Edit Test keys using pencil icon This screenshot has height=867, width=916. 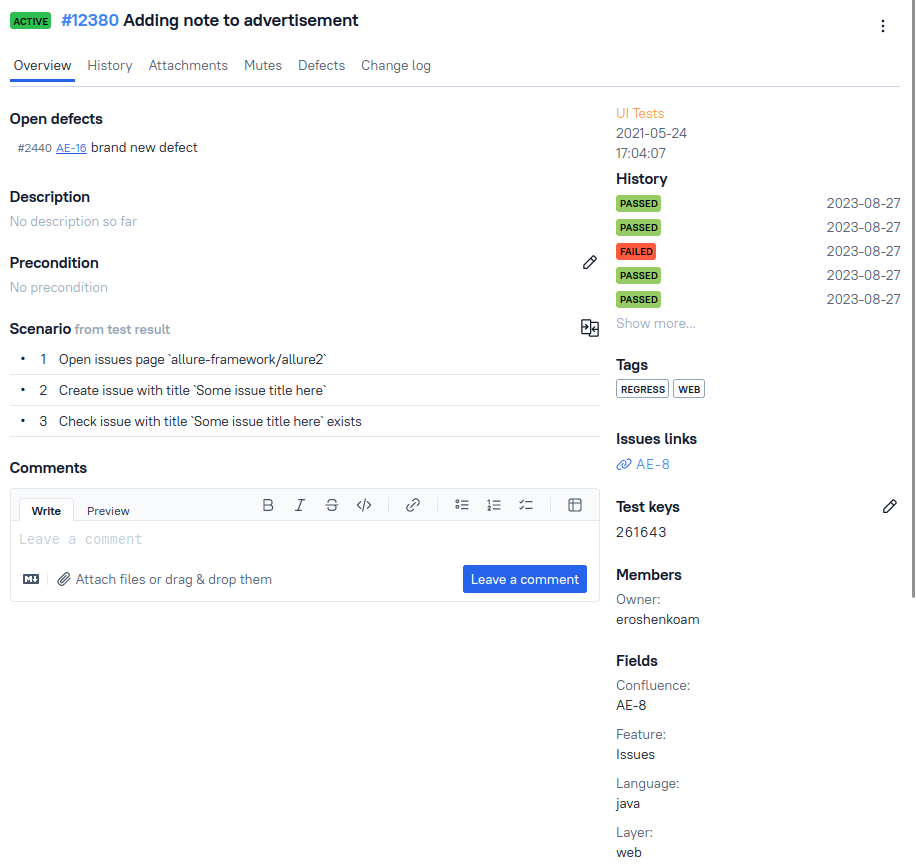(x=890, y=507)
